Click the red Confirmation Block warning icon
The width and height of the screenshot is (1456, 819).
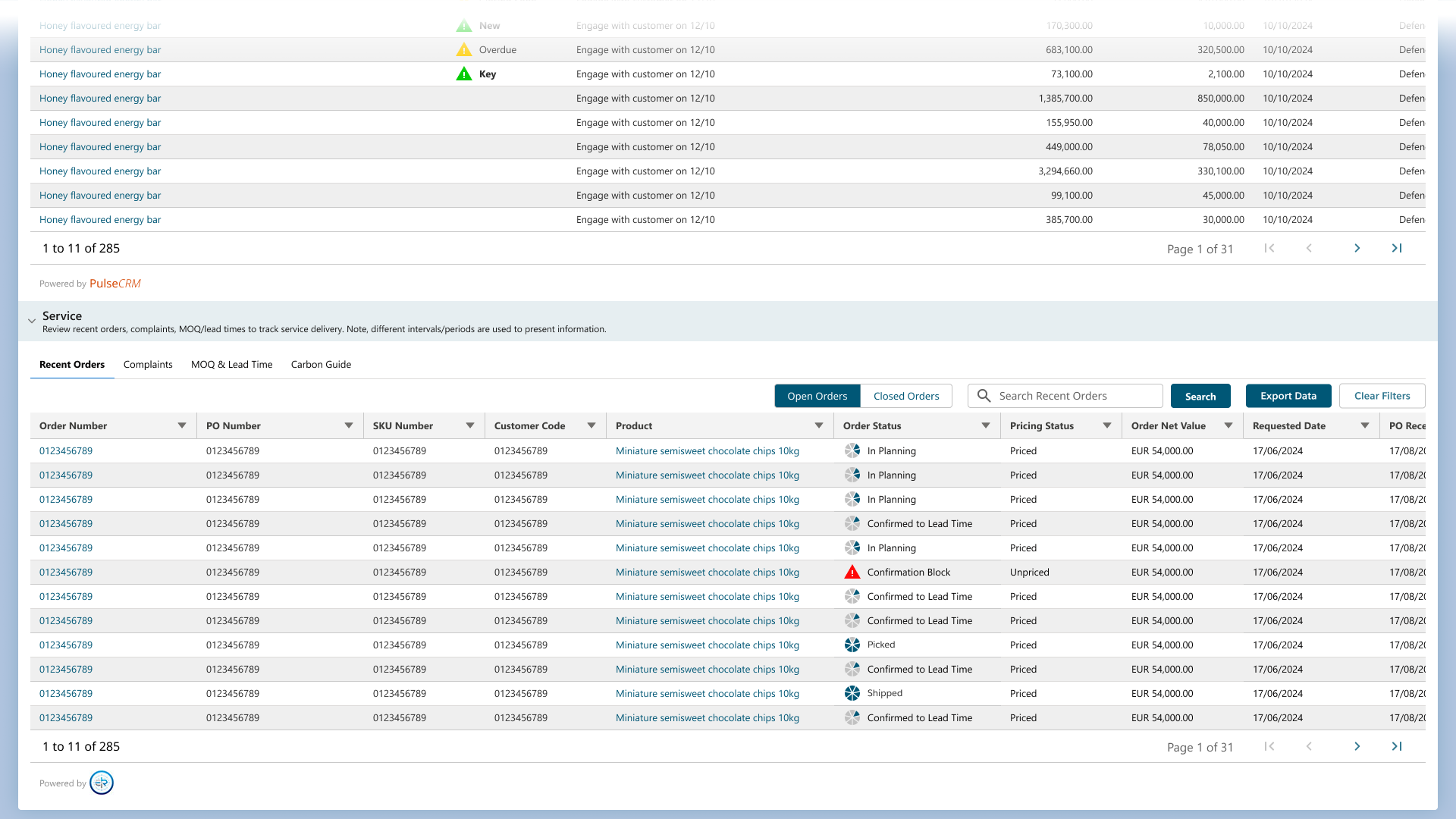(x=852, y=572)
